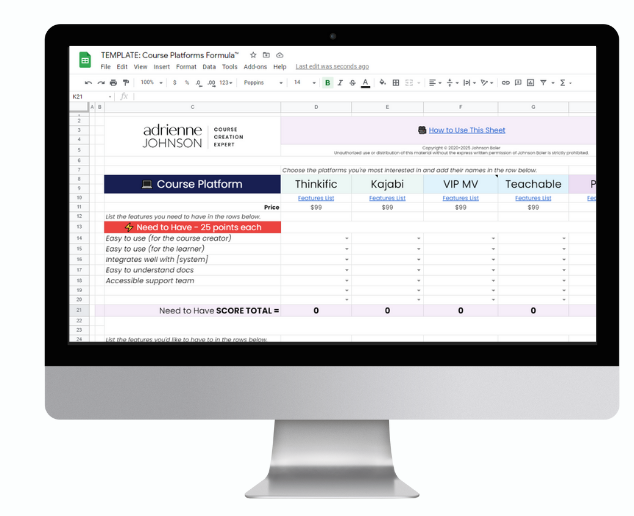Open VIP MV dropdown for Integrates well row
Image resolution: width=634 pixels, height=516 pixels.
coord(493,260)
